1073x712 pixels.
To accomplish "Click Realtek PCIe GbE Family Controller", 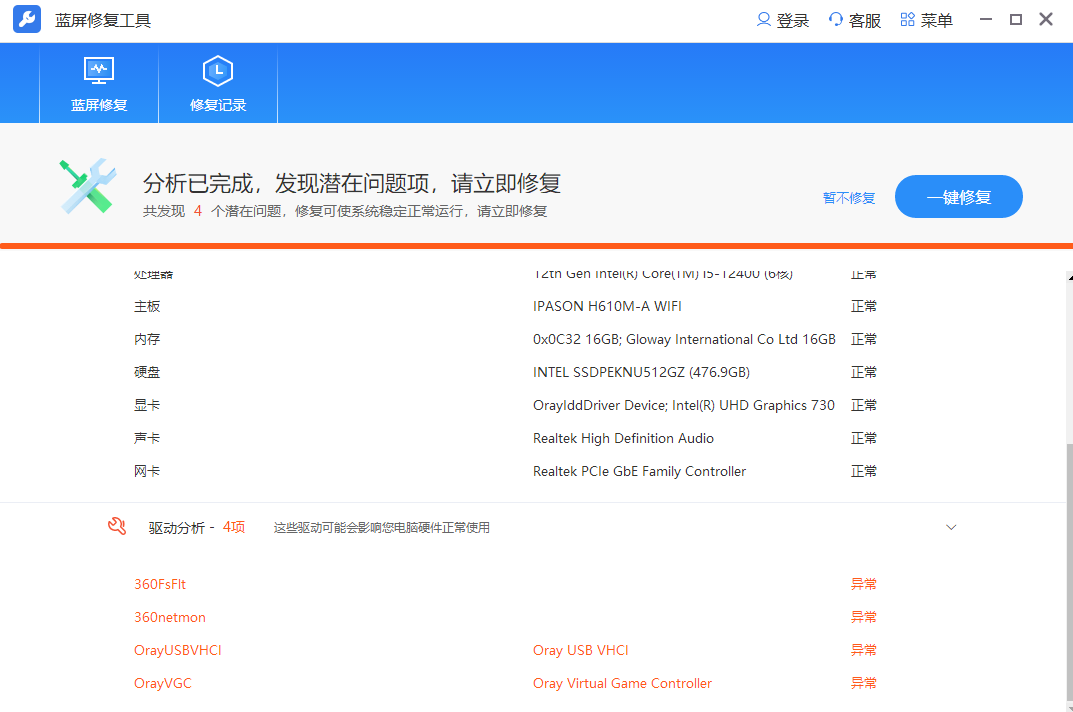I will coord(639,471).
